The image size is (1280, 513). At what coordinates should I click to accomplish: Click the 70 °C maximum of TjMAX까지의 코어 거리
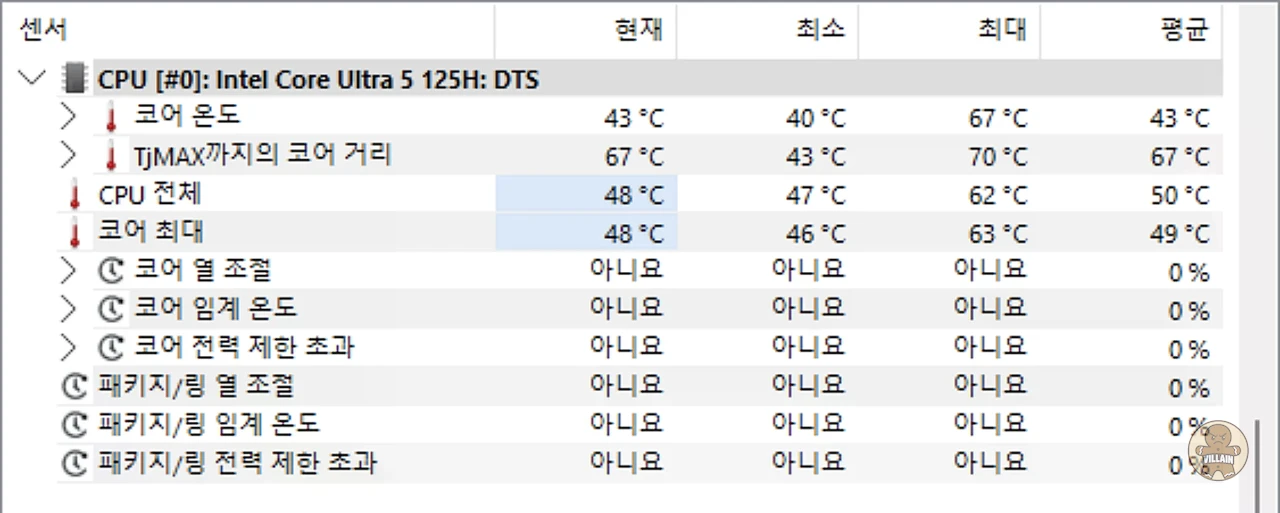[x=998, y=157]
